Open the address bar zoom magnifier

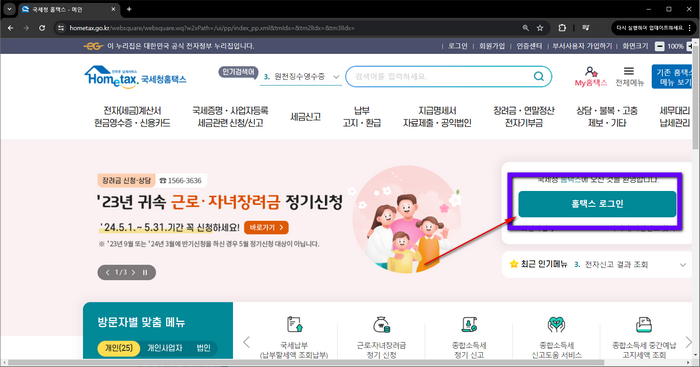pyautogui.click(x=526, y=28)
